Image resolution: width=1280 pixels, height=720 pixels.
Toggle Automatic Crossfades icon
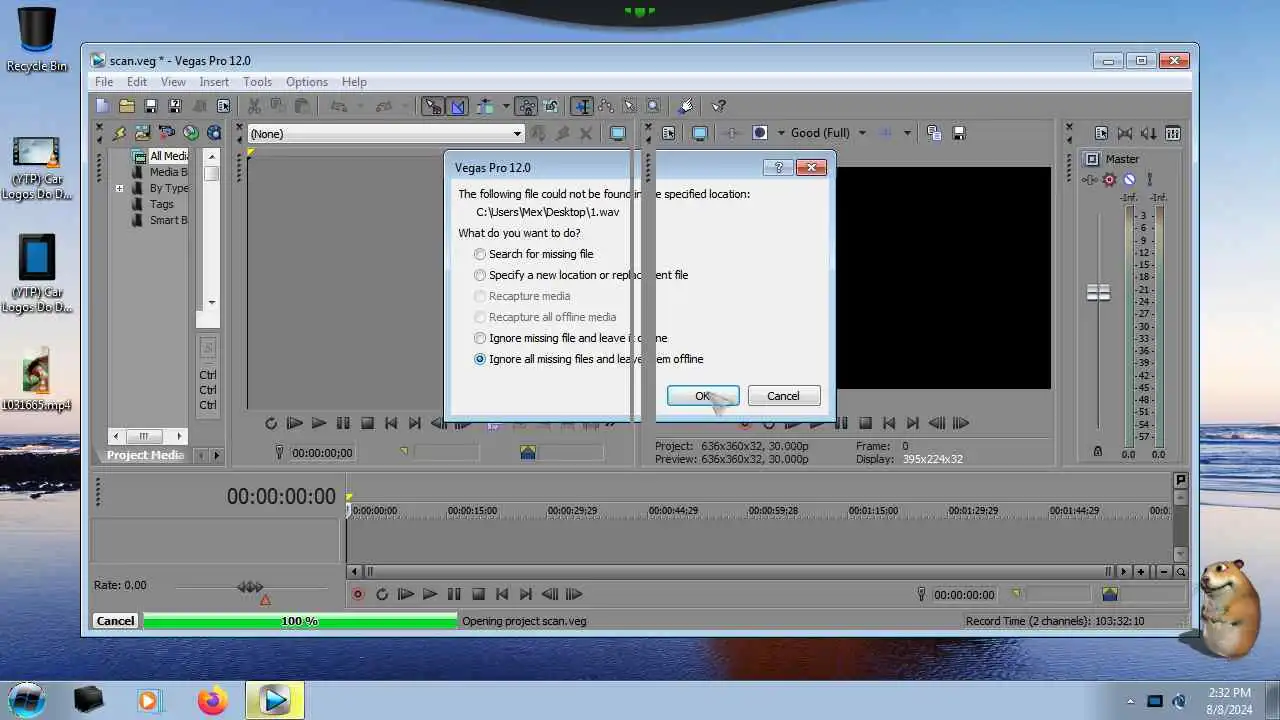pyautogui.click(x=457, y=106)
